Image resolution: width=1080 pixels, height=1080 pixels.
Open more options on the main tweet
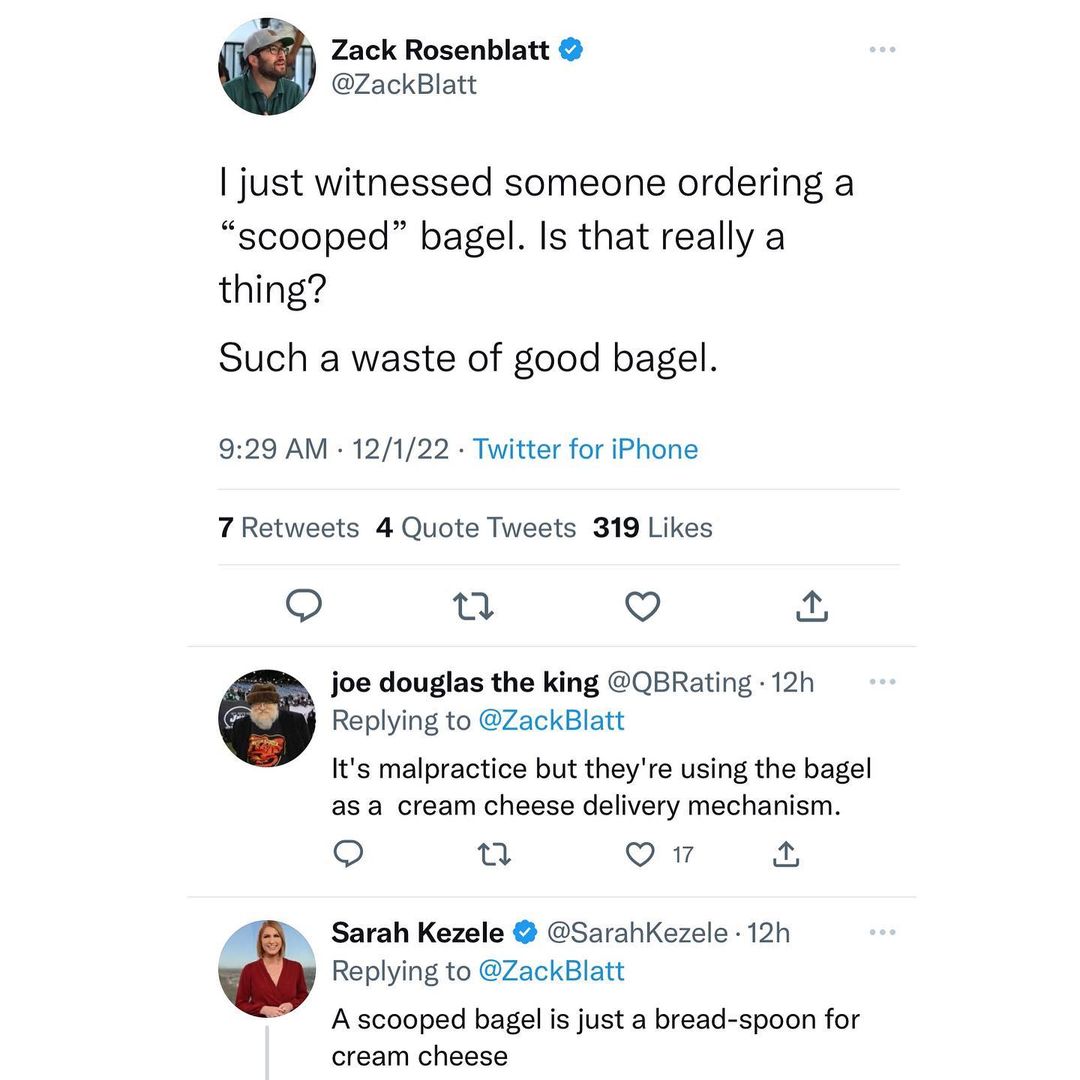click(x=882, y=50)
